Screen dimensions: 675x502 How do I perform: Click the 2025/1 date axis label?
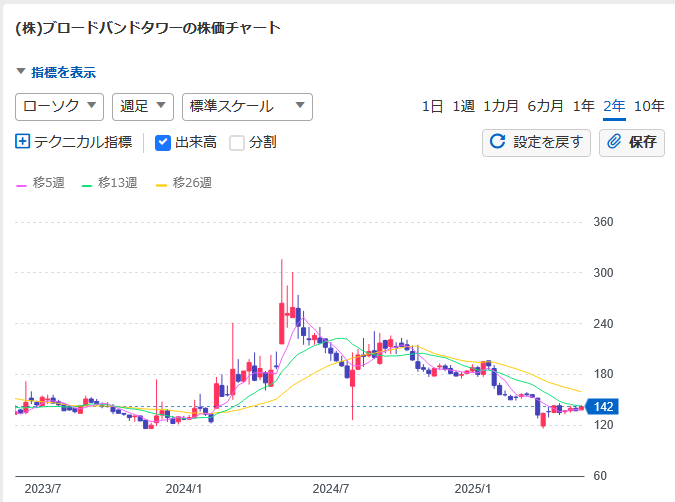pyautogui.click(x=473, y=489)
